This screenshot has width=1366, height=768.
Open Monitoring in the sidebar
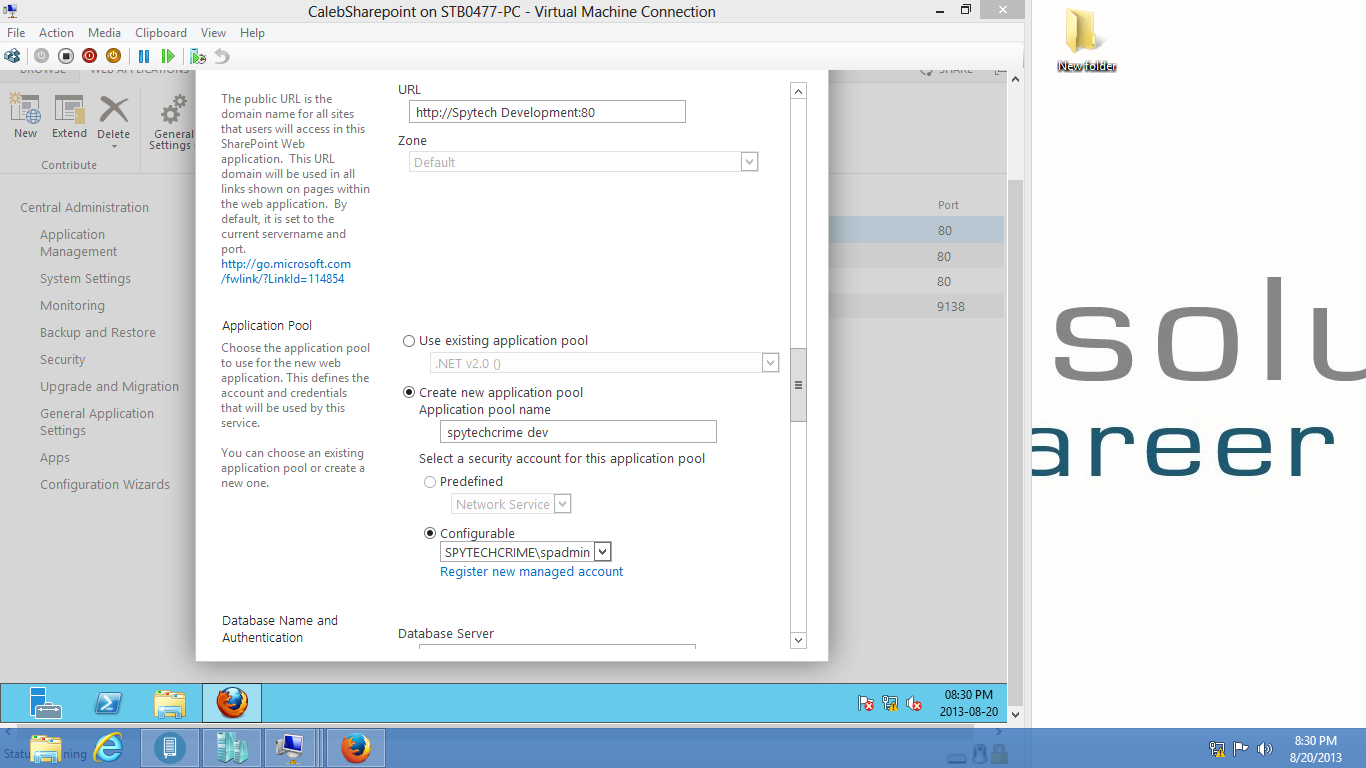click(72, 306)
